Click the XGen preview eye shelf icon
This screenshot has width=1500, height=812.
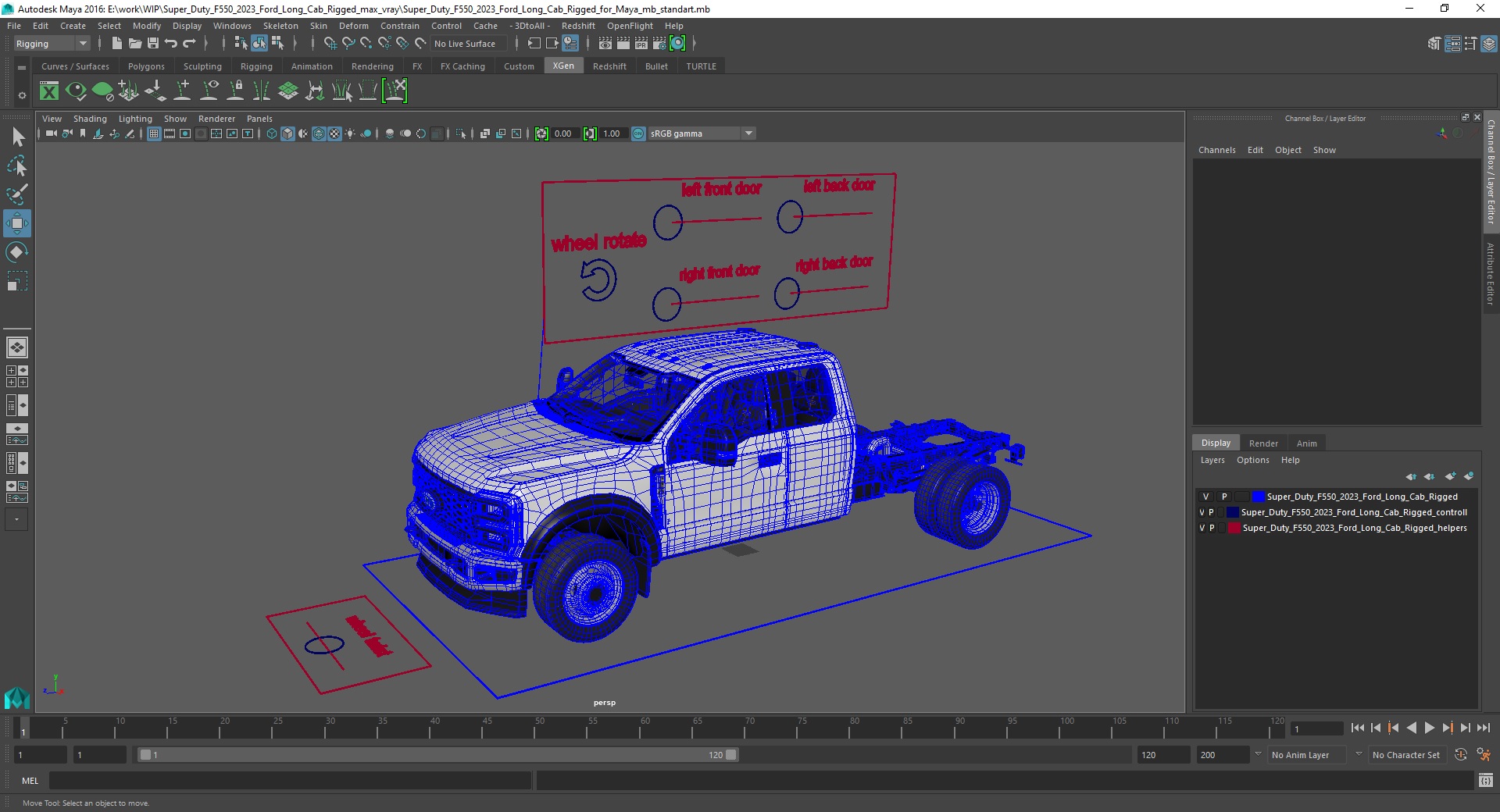pos(76,91)
